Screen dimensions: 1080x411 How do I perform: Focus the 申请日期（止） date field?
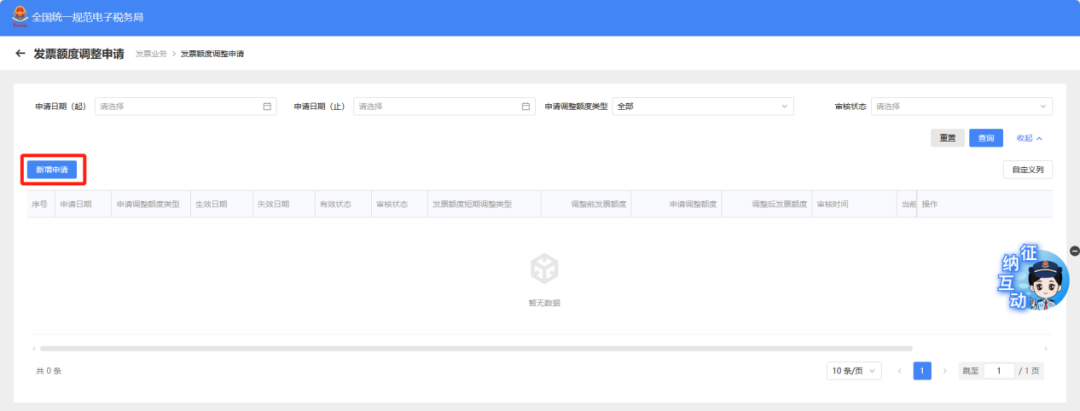[x=444, y=107]
